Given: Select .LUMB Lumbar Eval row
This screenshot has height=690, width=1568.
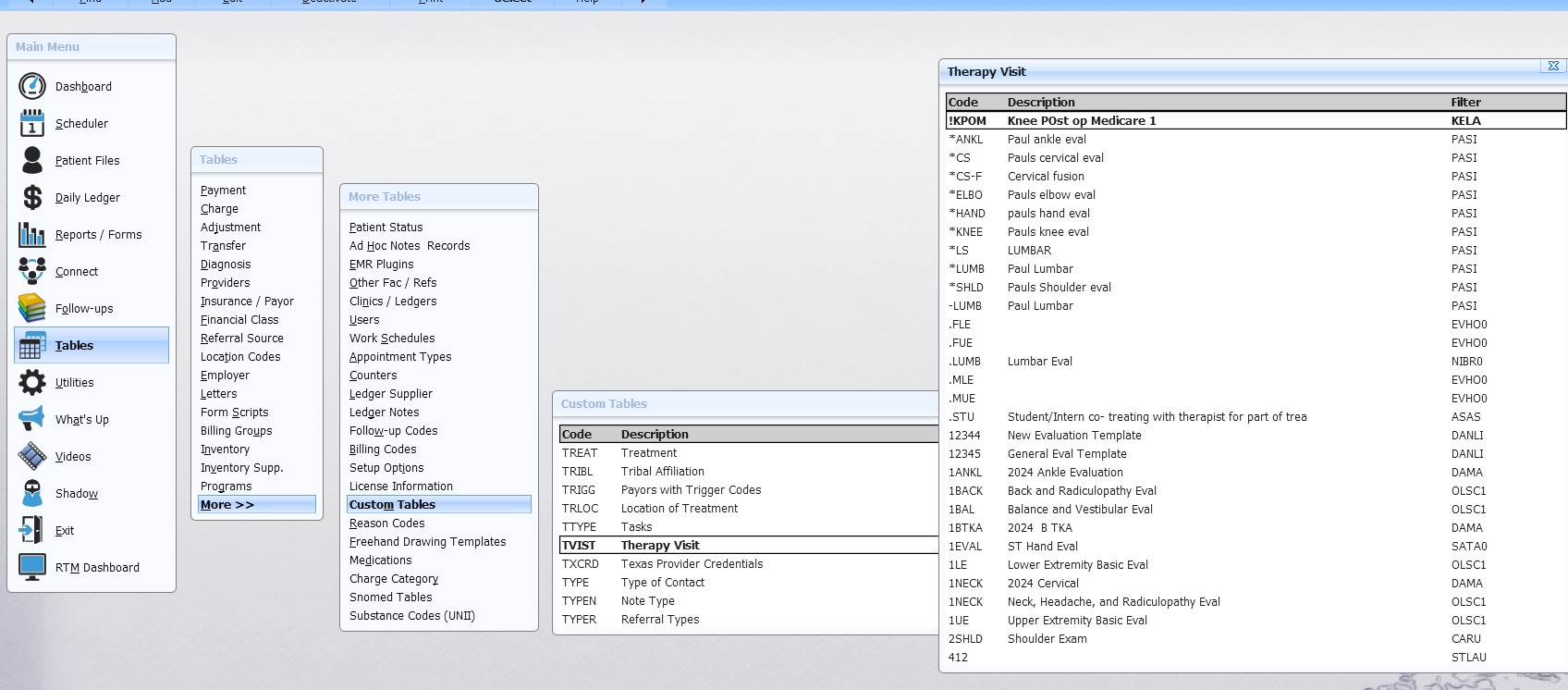Looking at the screenshot, I should [1256, 361].
